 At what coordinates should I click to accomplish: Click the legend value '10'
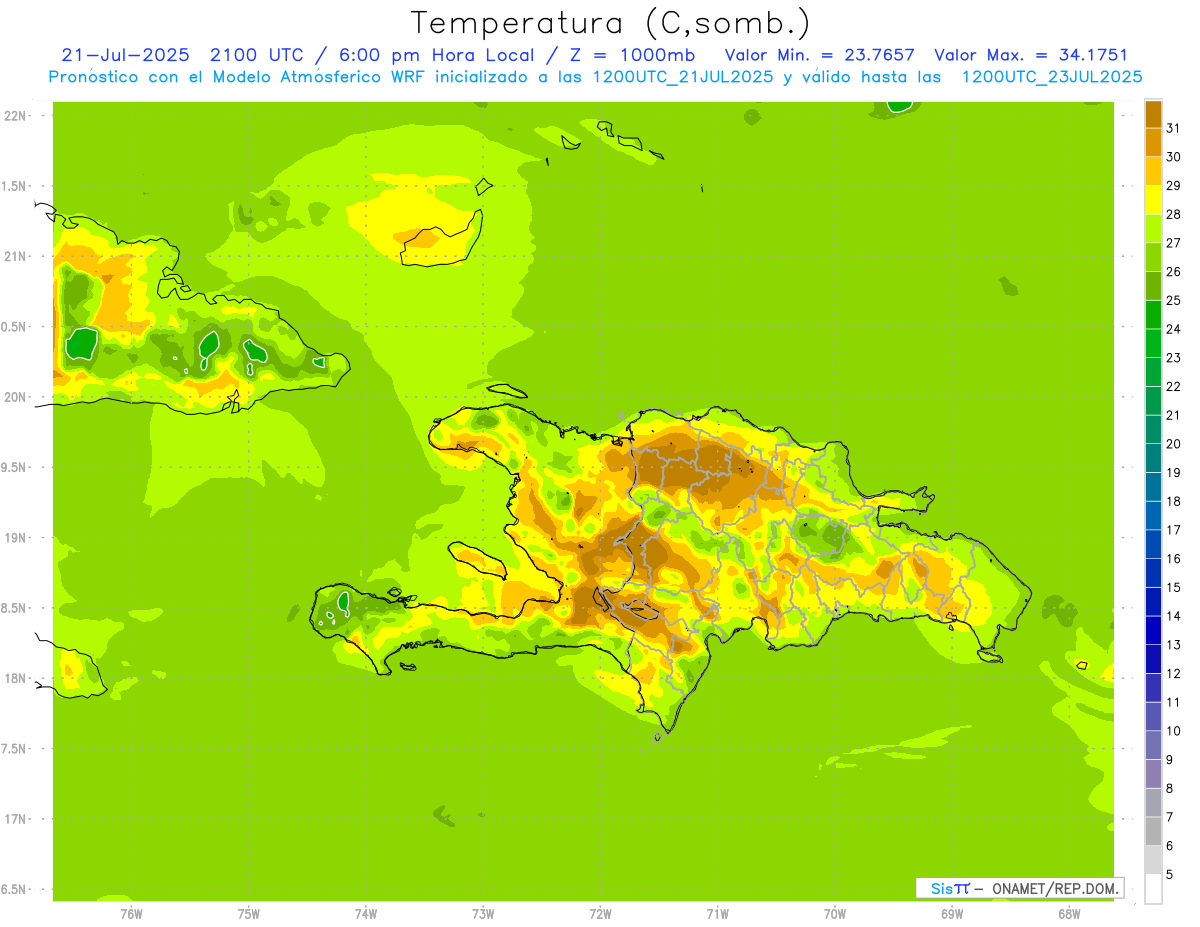1173,731
